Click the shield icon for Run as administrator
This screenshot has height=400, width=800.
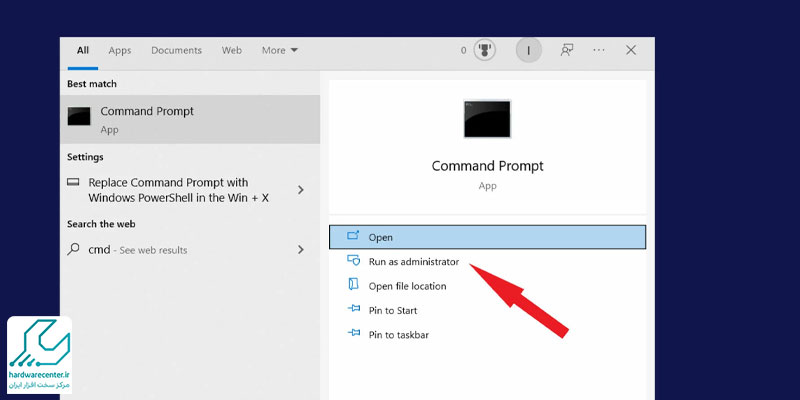354,260
